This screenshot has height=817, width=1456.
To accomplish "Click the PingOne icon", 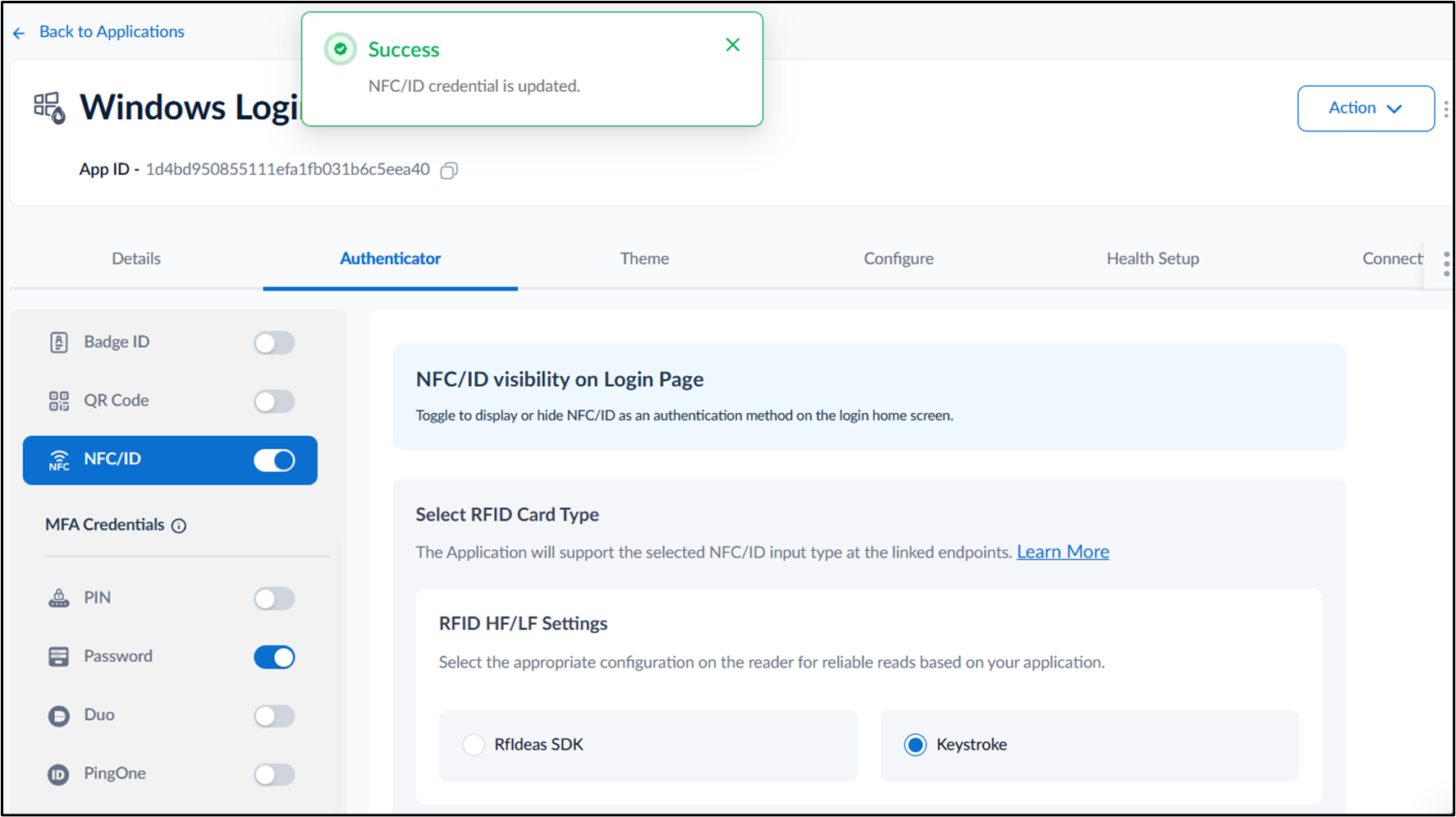I will (x=58, y=774).
